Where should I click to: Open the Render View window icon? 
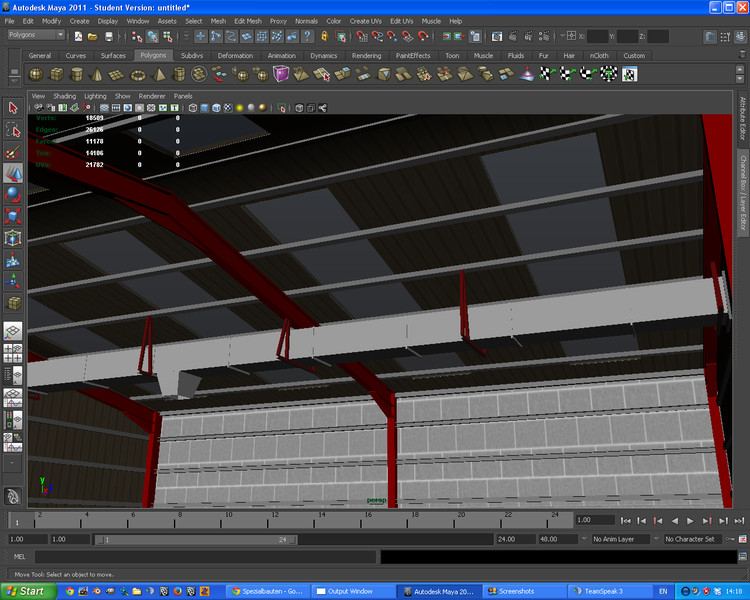click(497, 36)
